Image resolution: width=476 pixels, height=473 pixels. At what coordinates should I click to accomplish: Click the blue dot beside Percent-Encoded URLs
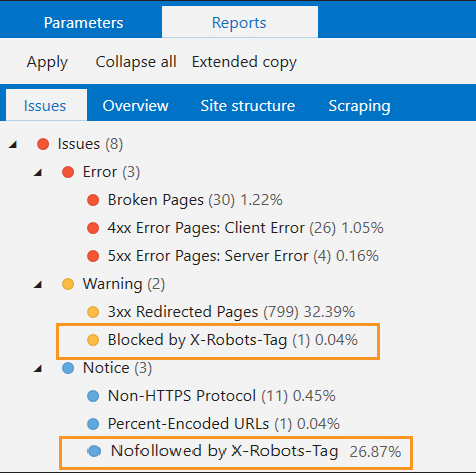[x=93, y=424]
